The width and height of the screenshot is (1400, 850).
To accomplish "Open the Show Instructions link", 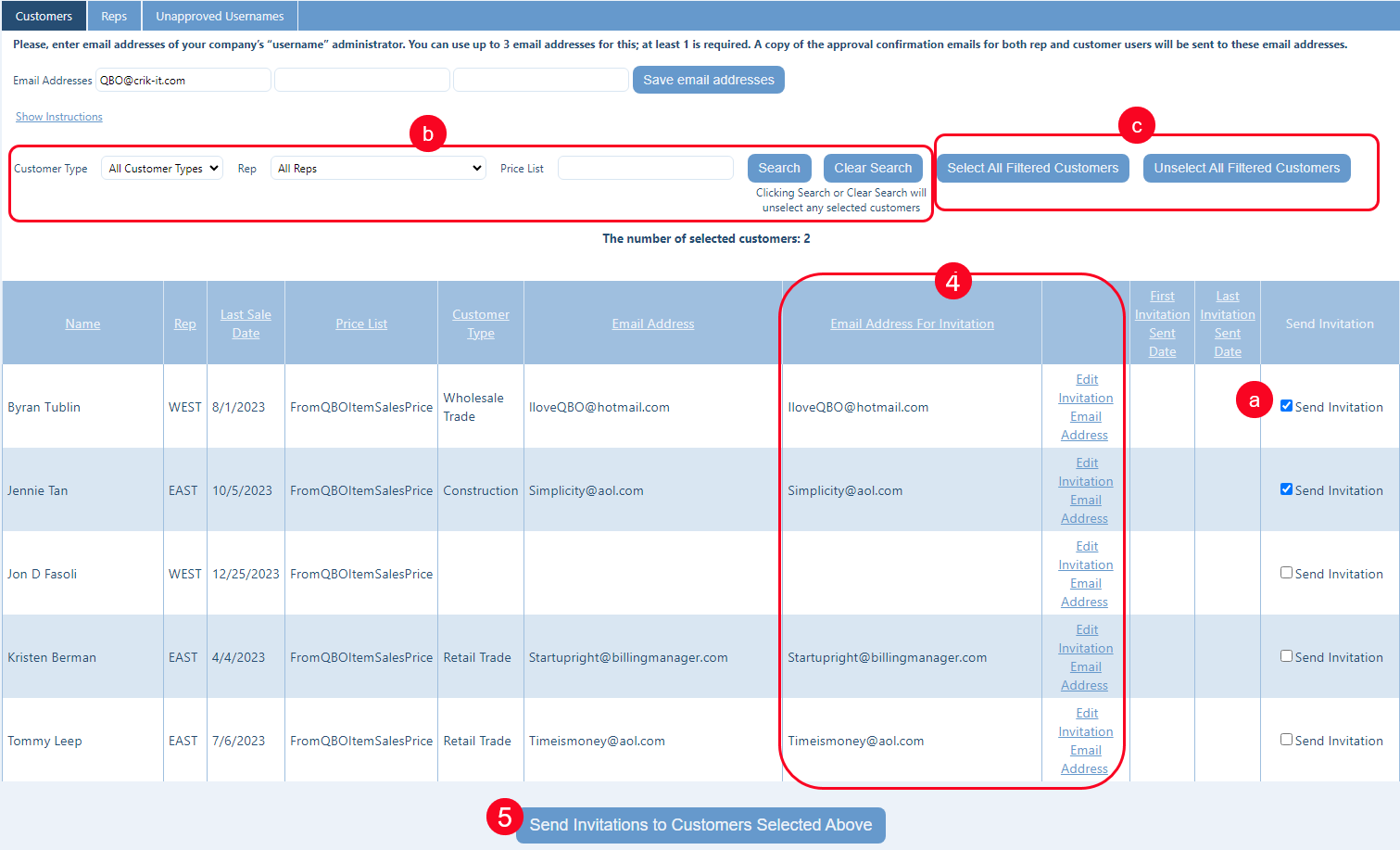I will click(x=59, y=117).
